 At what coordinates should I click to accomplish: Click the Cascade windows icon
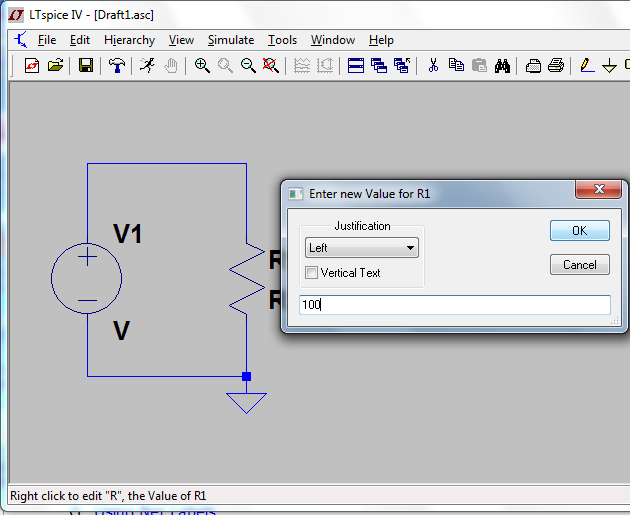point(379,65)
